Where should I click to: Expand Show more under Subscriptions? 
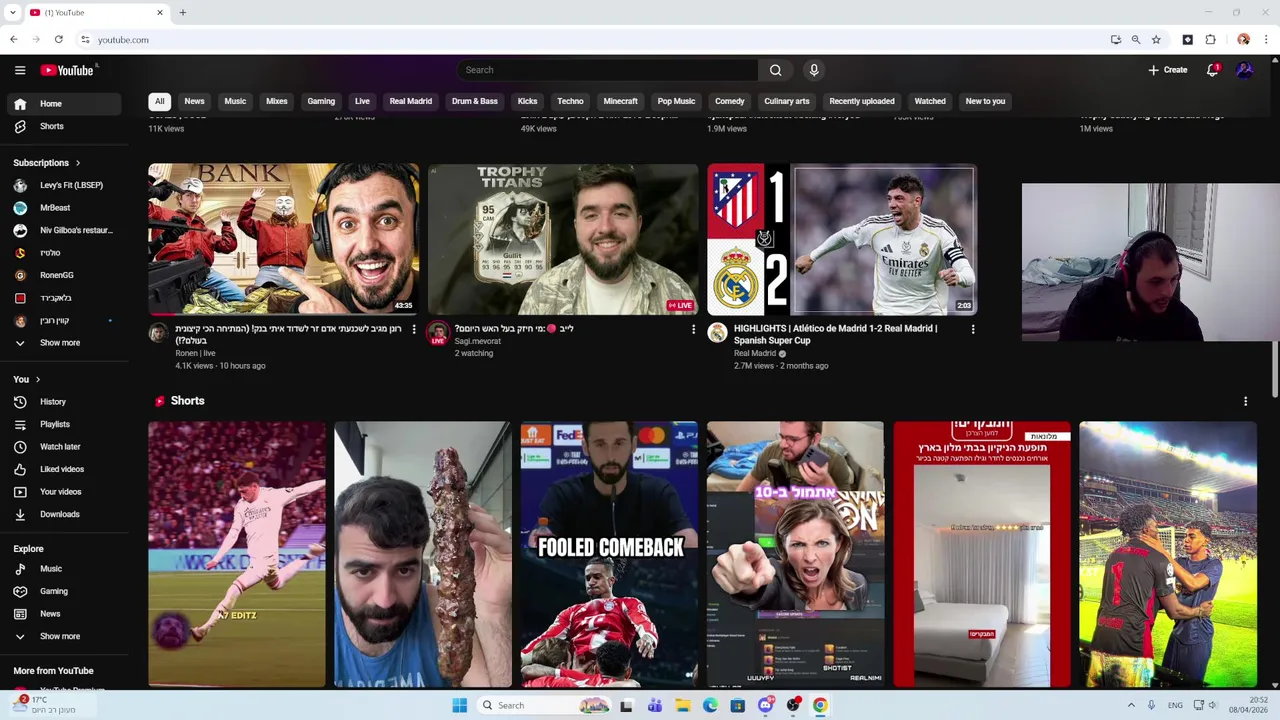64,343
